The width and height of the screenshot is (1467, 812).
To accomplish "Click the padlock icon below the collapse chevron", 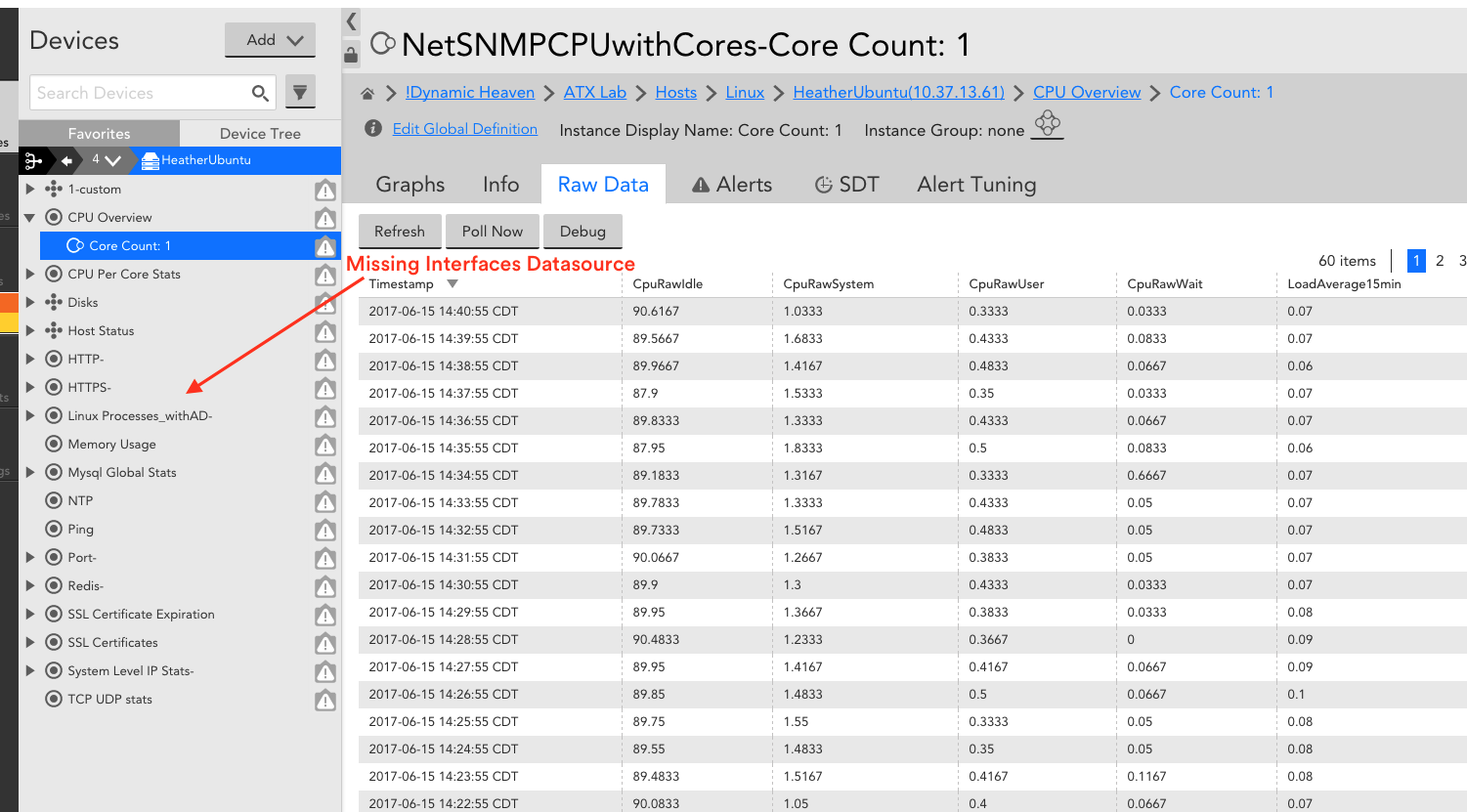I will point(351,55).
